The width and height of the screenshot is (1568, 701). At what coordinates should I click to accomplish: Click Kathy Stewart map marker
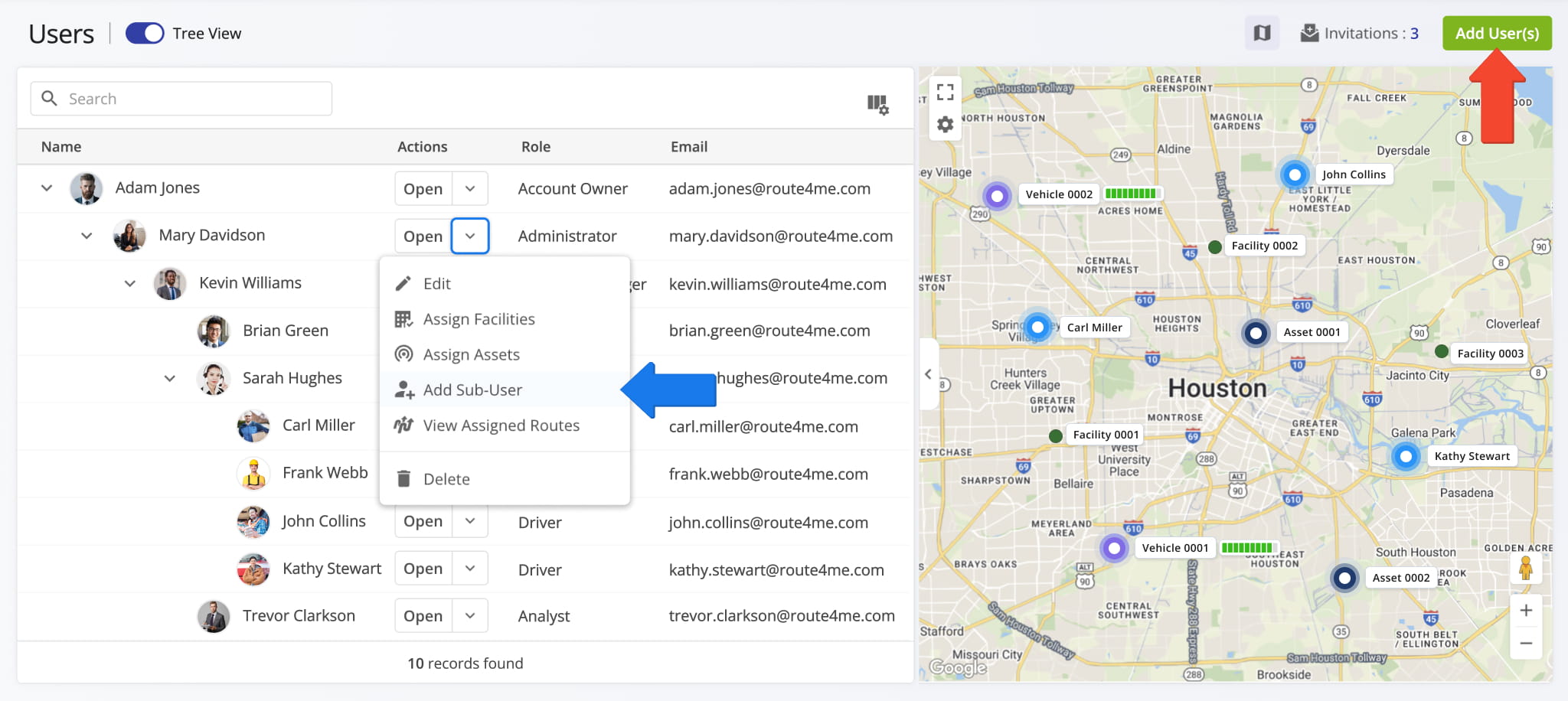1406,457
